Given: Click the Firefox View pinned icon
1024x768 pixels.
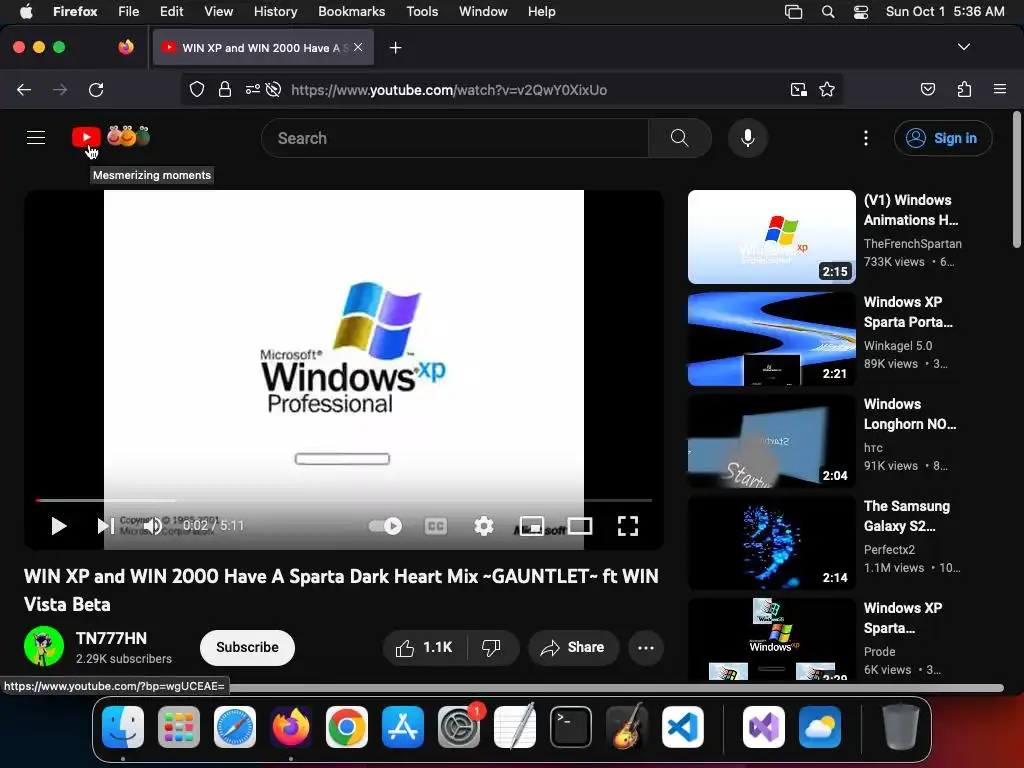Looking at the screenshot, I should tap(126, 47).
